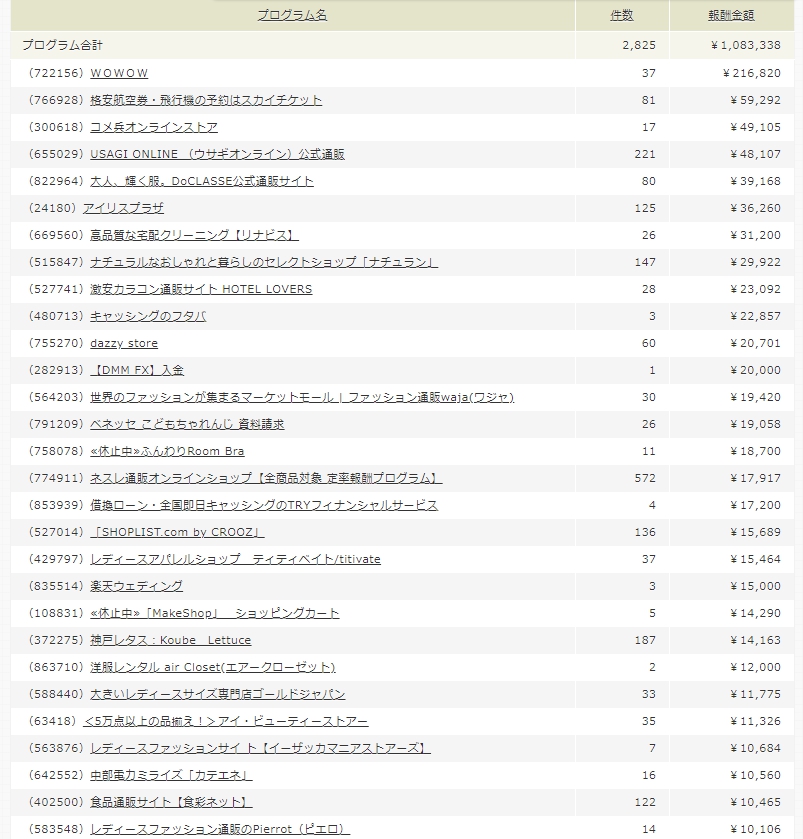Select DMM FX reward ¥20,000
This screenshot has height=839, width=803.
click(755, 370)
